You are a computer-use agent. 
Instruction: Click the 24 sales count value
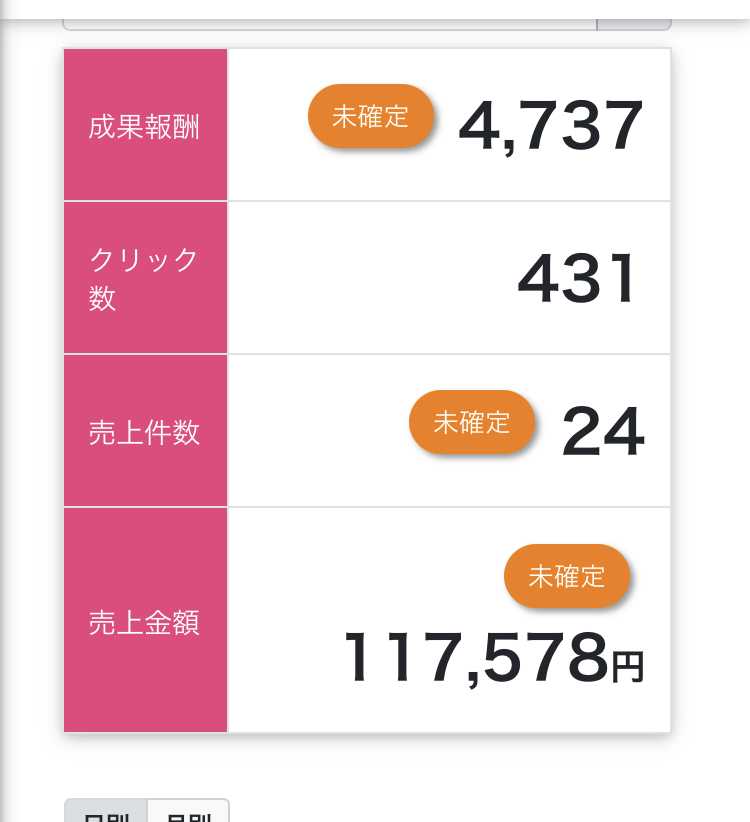[603, 432]
